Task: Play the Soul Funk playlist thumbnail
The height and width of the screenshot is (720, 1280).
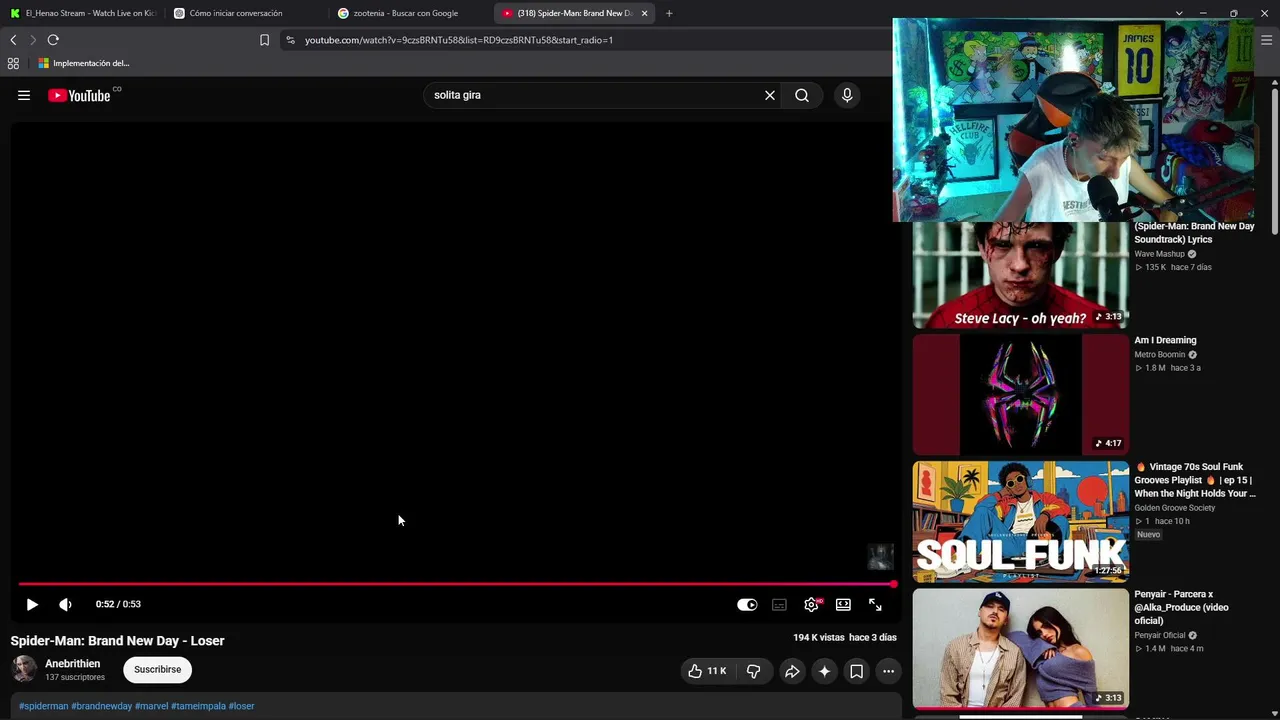Action: tap(1020, 521)
